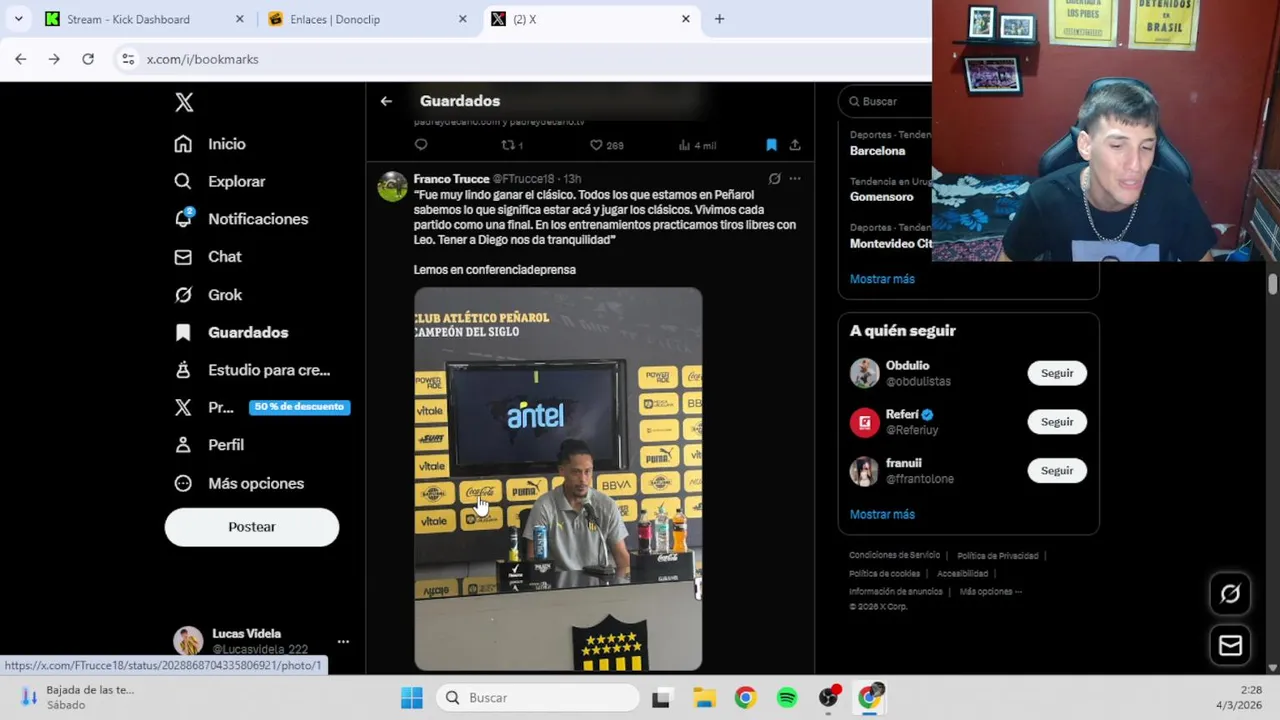Open Notificaciones in sidebar
The image size is (1280, 720).
240,219
